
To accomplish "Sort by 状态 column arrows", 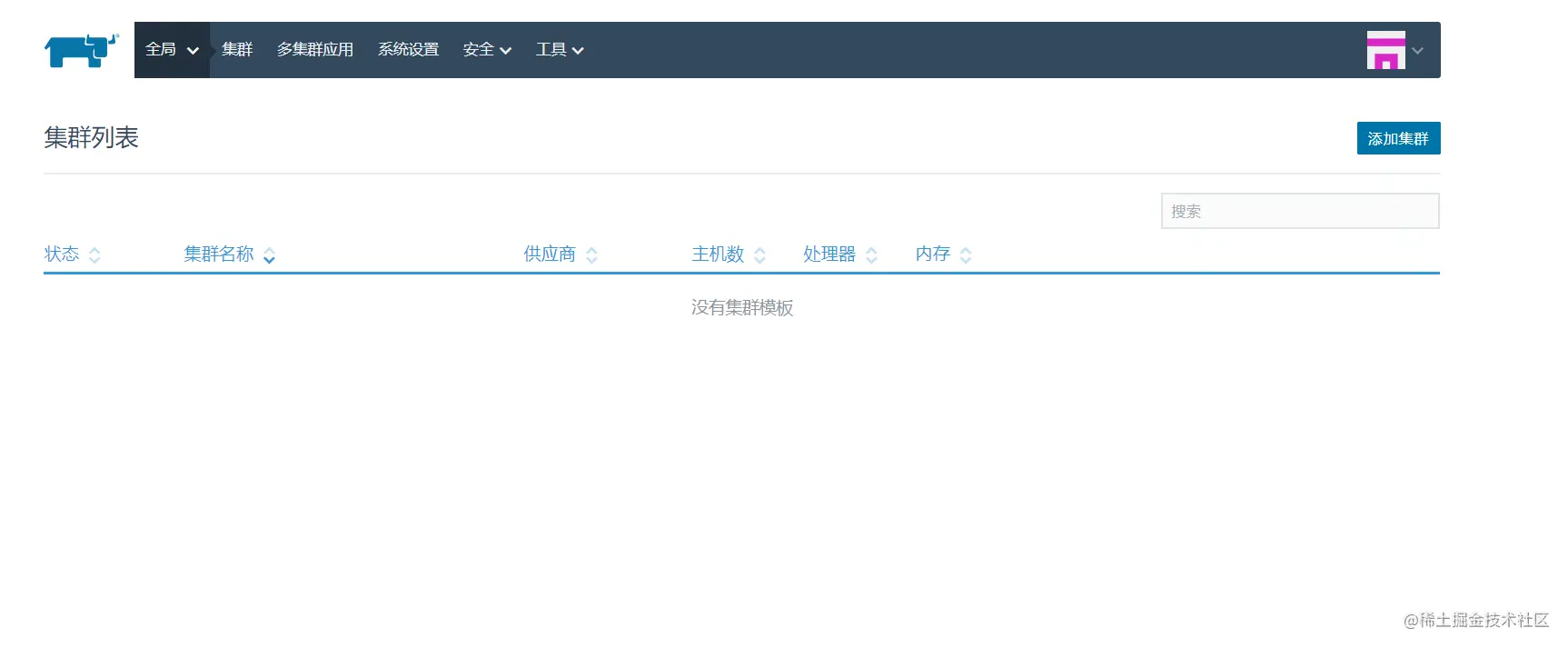I will tap(94, 255).
